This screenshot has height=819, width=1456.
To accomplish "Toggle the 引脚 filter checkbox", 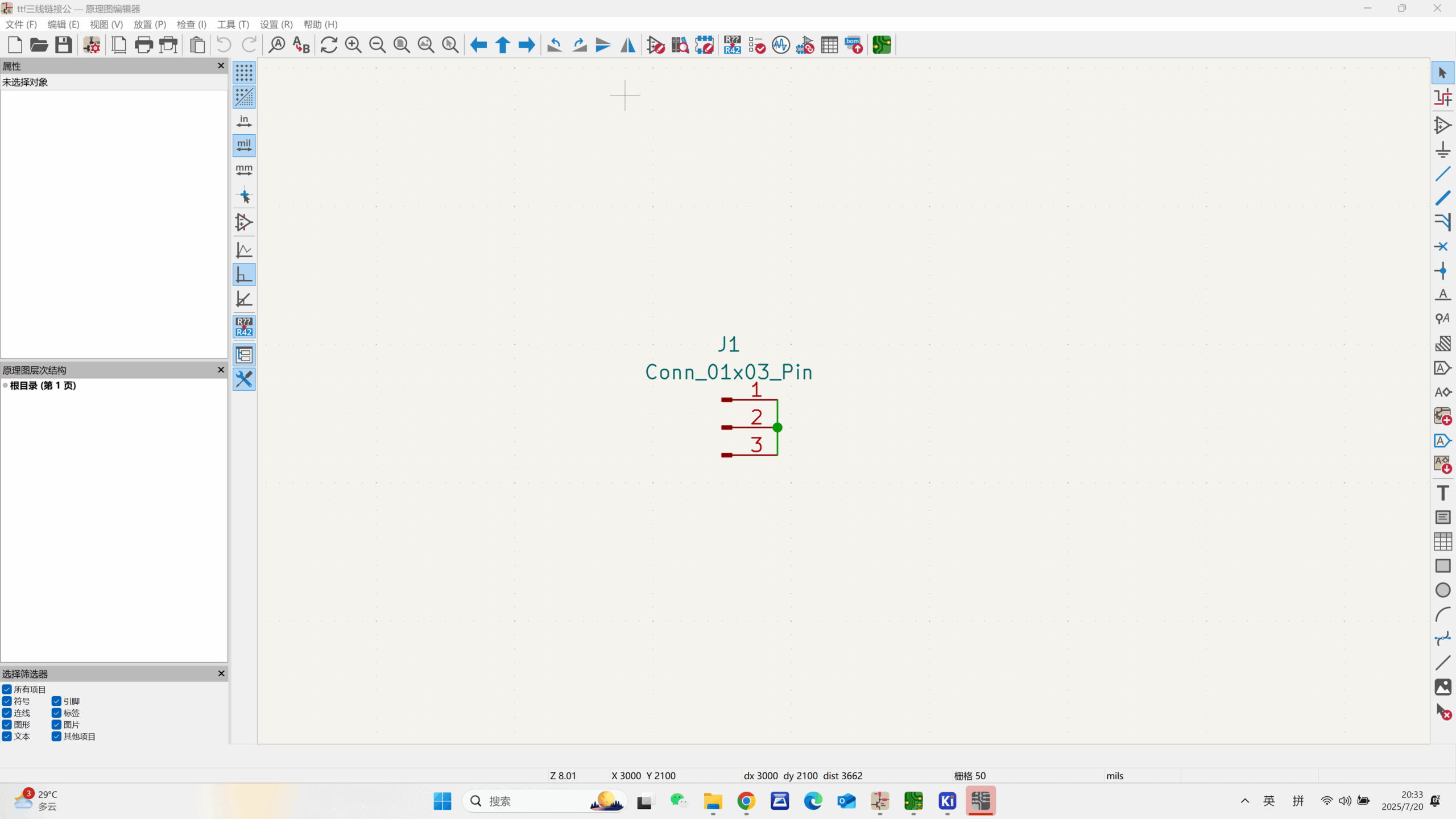I will click(57, 701).
